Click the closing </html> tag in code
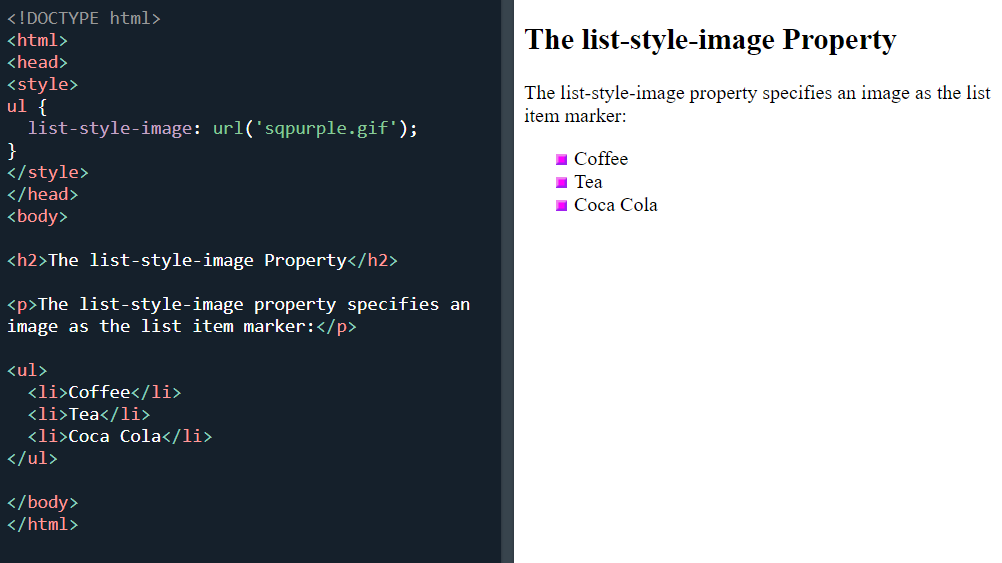The image size is (1002, 563). (x=42, y=525)
